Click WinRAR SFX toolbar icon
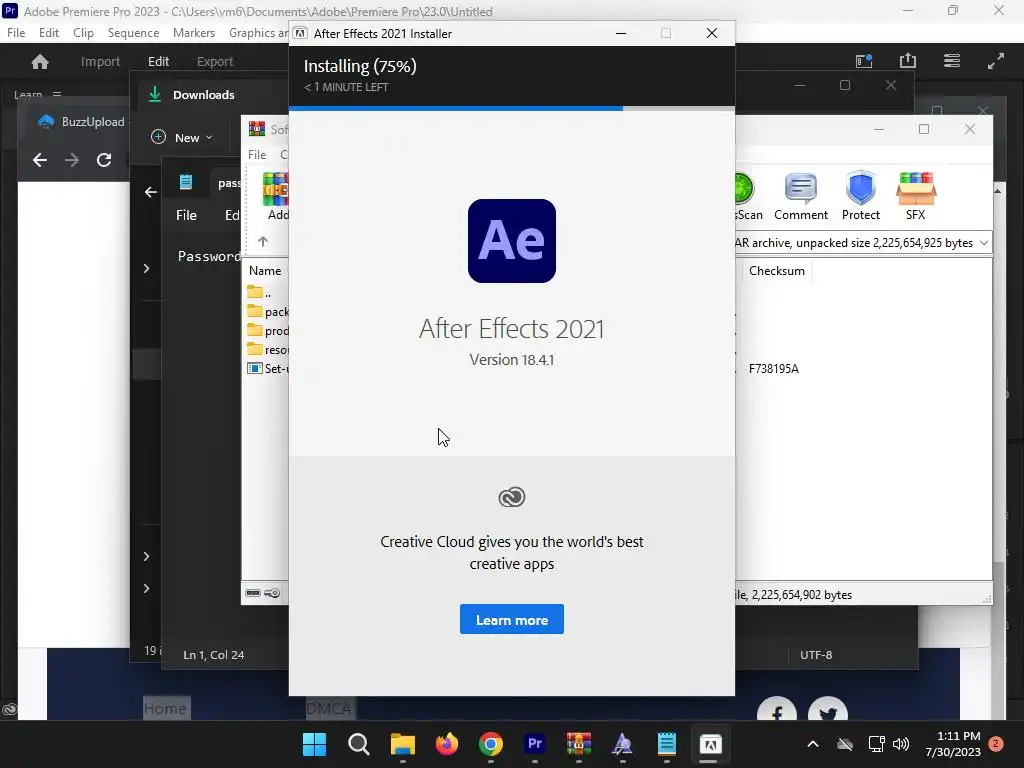Screen dimensions: 1024x768 pos(916,197)
